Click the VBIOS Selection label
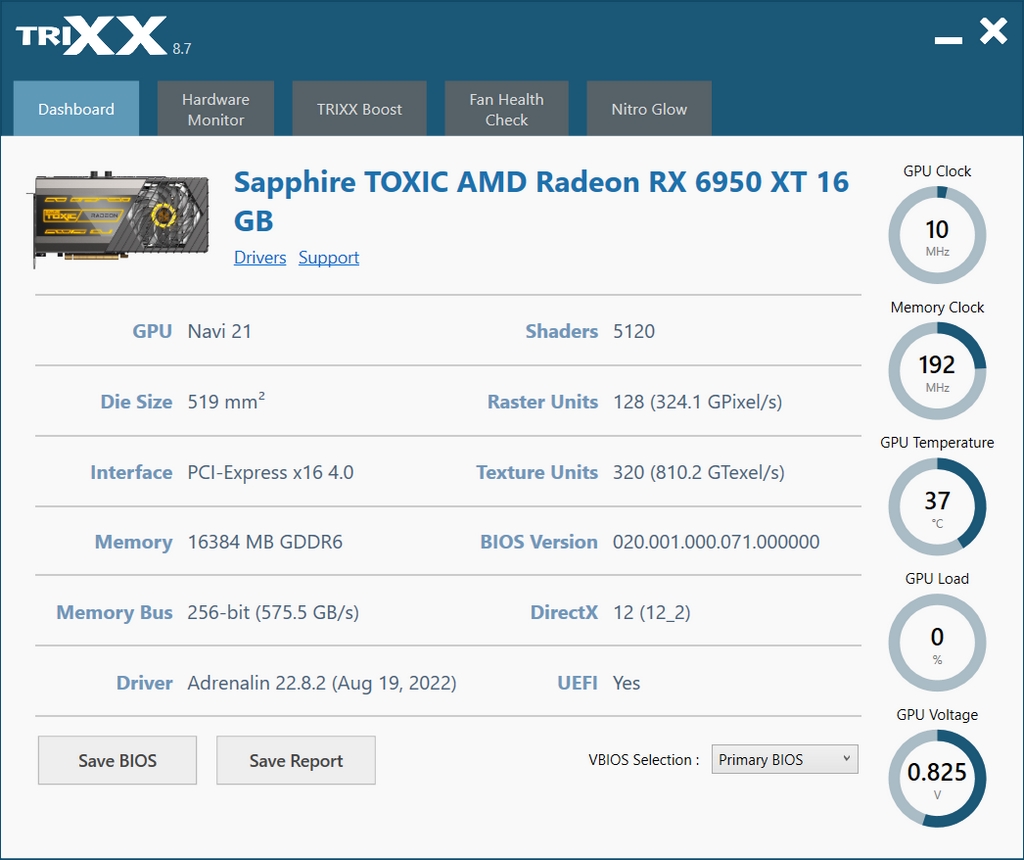The image size is (1024, 860). tap(644, 759)
